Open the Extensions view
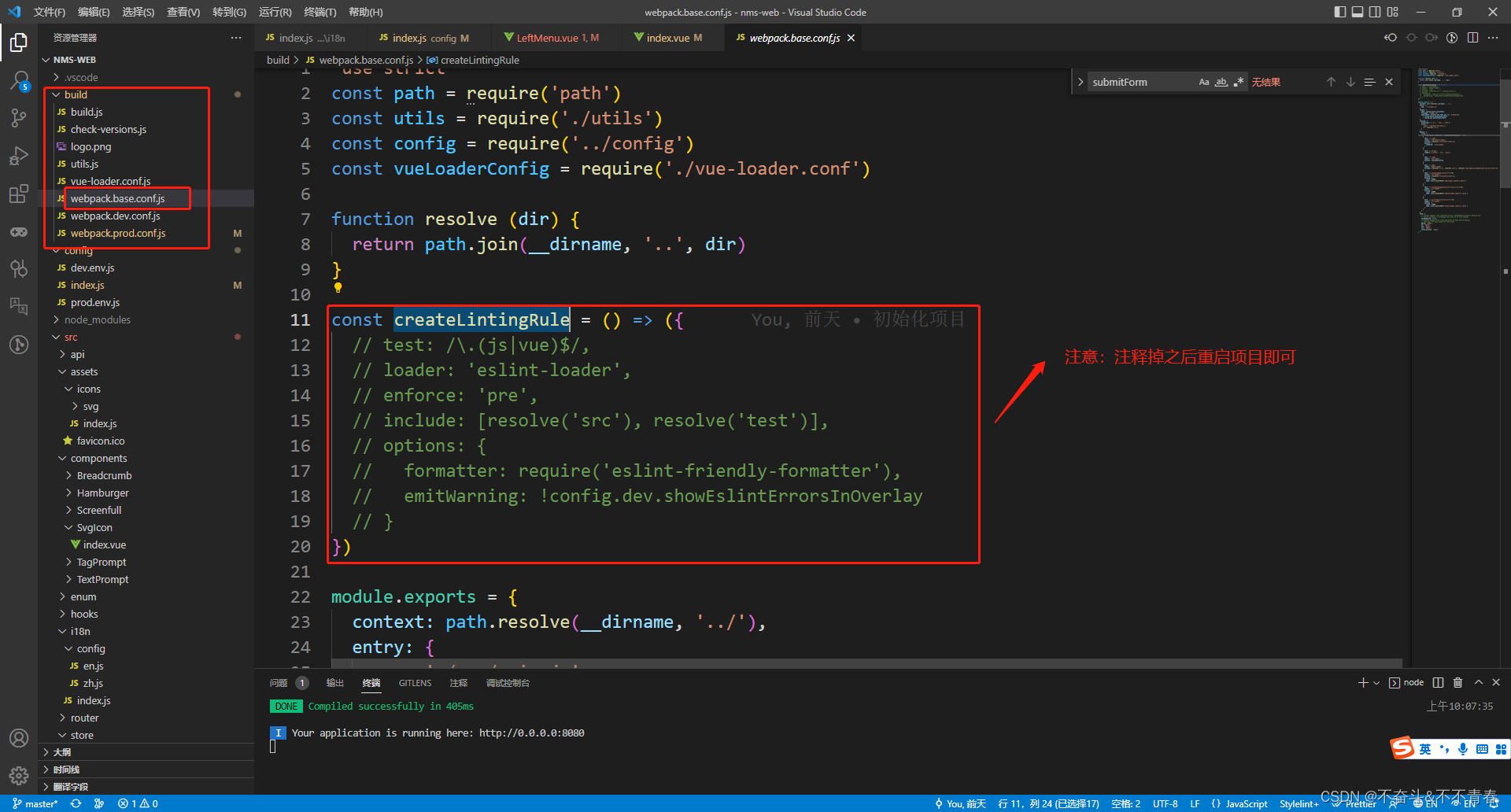 pyautogui.click(x=19, y=194)
